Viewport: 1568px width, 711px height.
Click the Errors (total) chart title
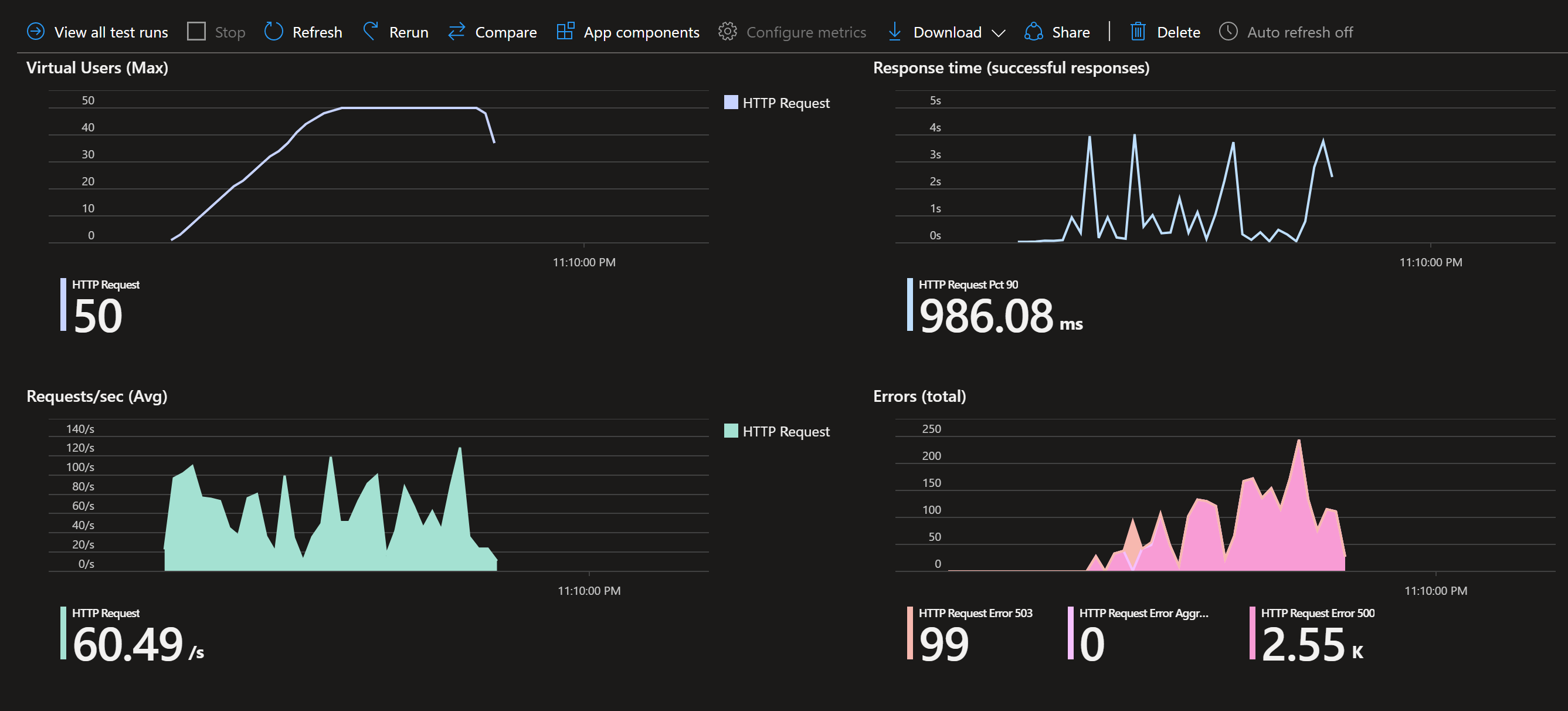919,397
